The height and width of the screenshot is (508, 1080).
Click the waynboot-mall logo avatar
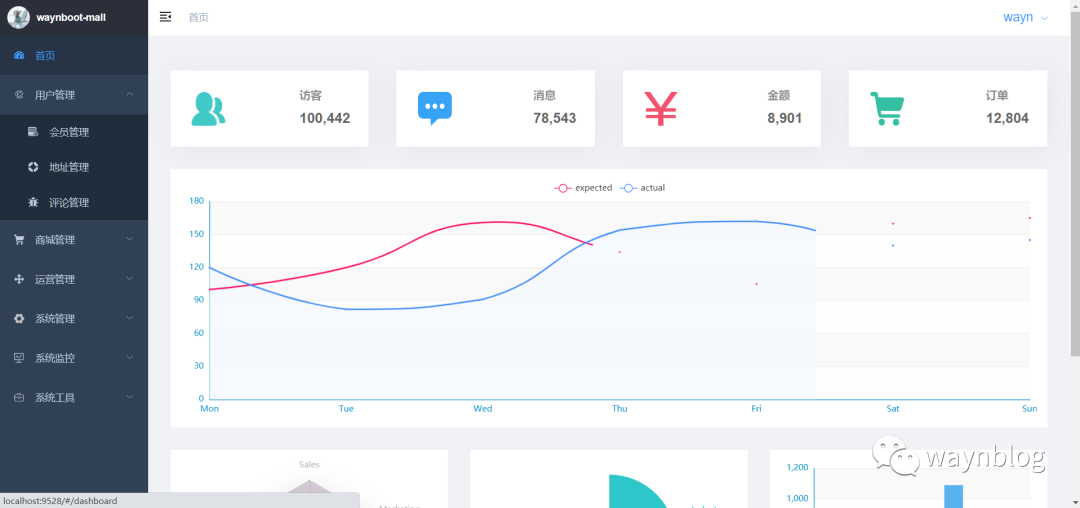(x=19, y=17)
